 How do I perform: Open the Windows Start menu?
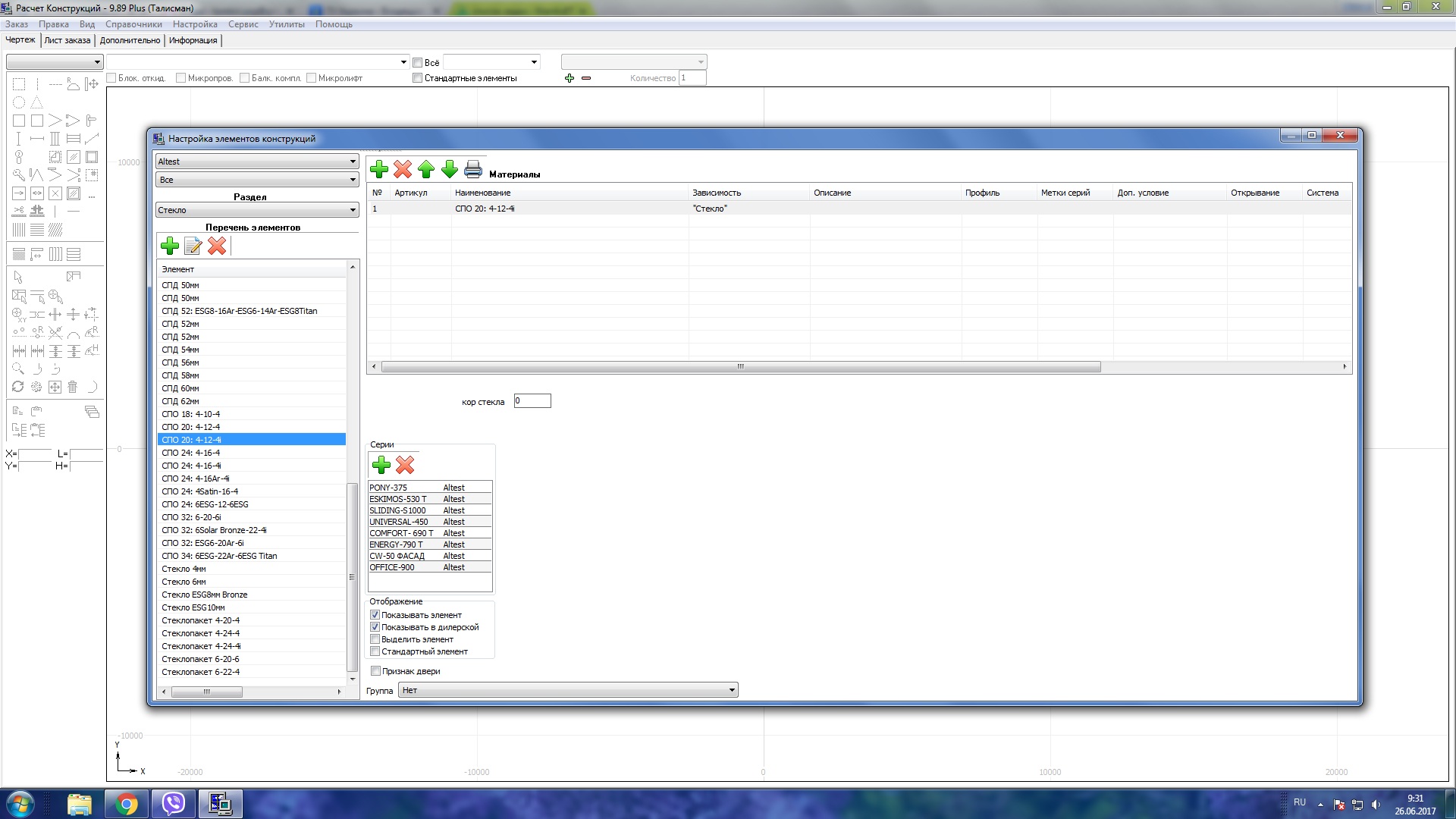pyautogui.click(x=20, y=804)
